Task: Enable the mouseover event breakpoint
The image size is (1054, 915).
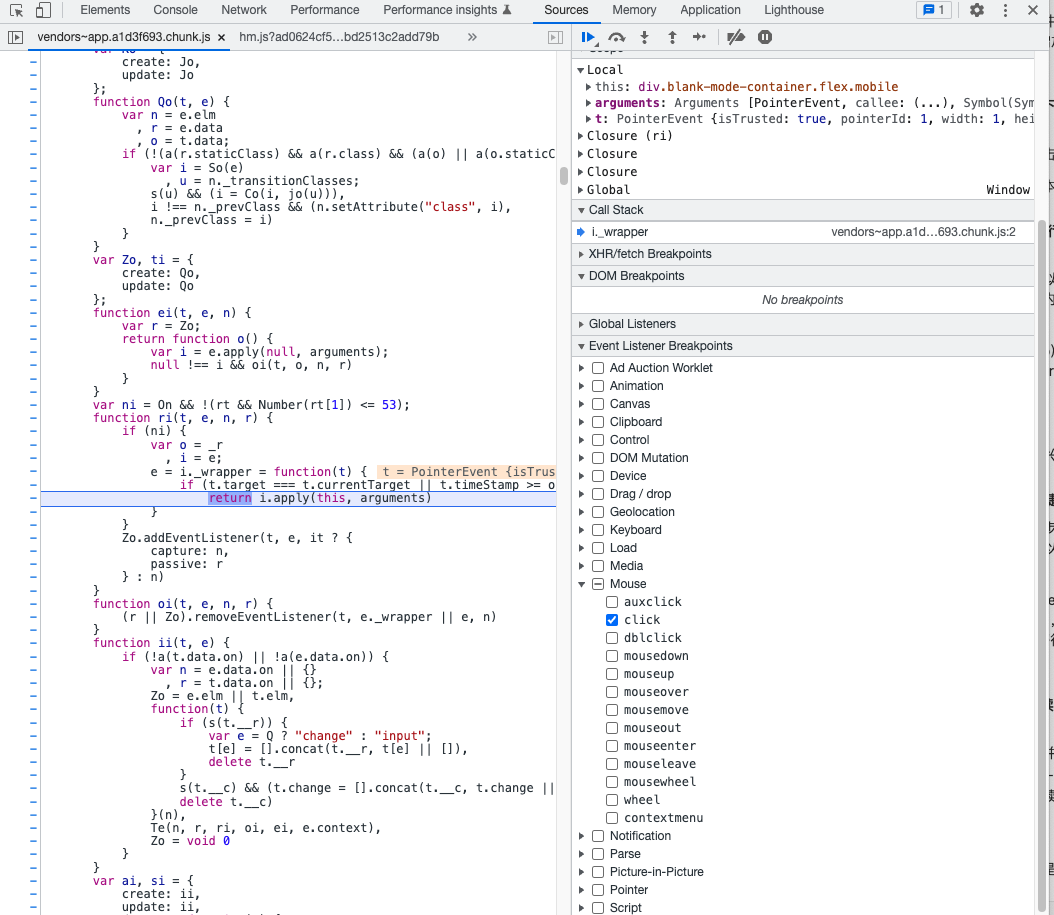Action: (612, 692)
